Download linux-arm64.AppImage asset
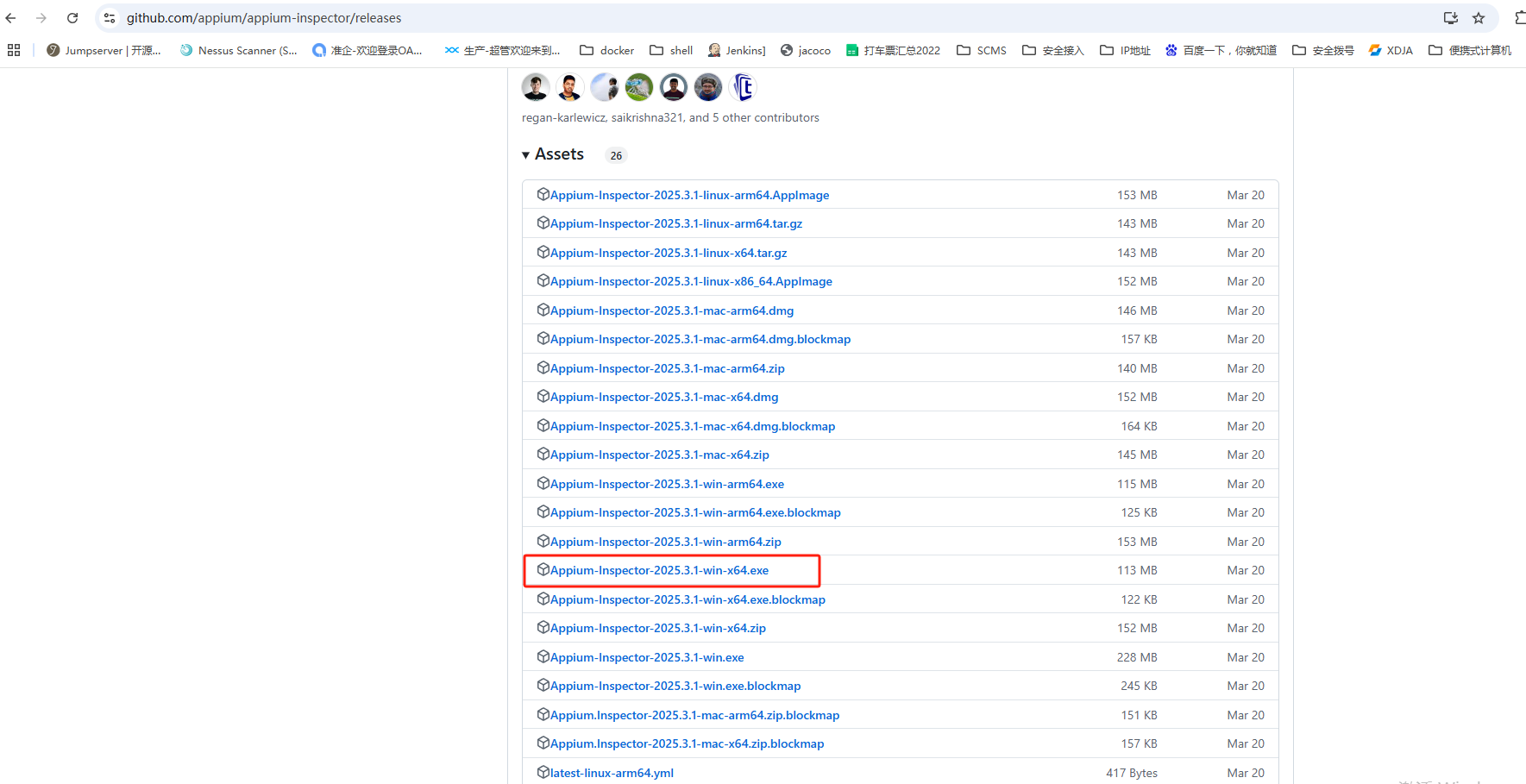1526x784 pixels. pyautogui.click(x=690, y=195)
